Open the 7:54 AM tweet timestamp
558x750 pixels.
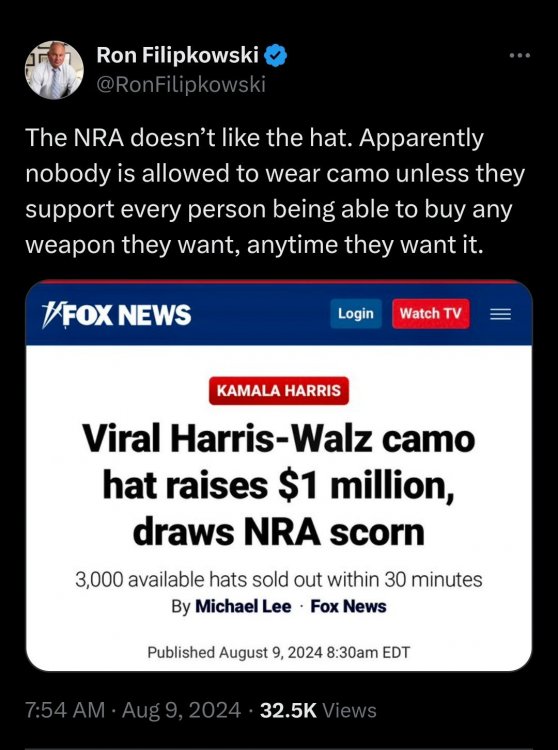[65, 710]
